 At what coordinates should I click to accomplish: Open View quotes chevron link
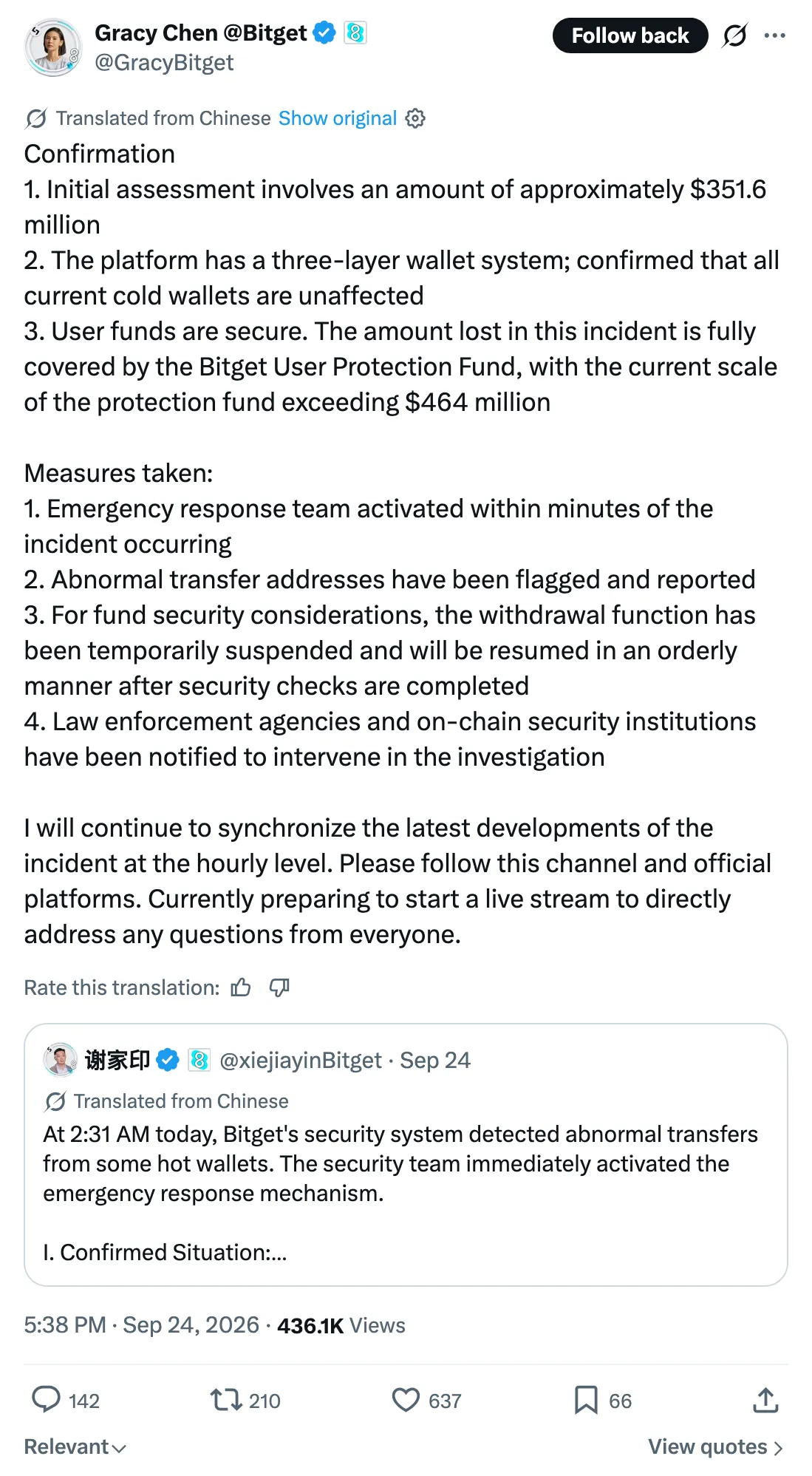pyautogui.click(x=715, y=1446)
